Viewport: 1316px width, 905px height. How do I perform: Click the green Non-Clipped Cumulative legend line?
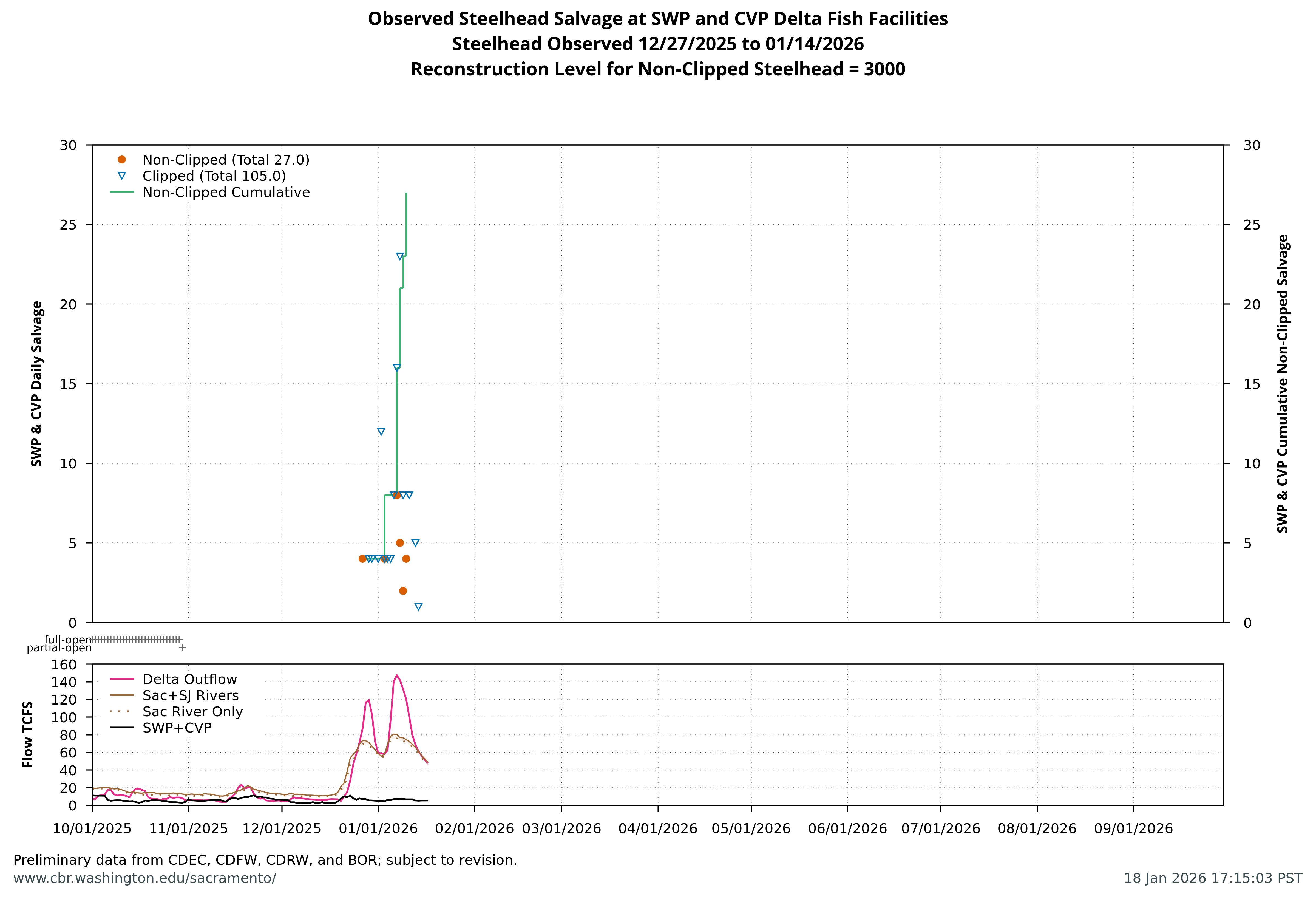click(x=121, y=192)
